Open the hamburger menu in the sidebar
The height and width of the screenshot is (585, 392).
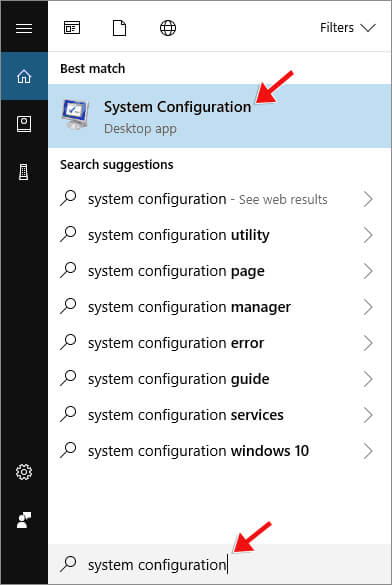[x=24, y=28]
